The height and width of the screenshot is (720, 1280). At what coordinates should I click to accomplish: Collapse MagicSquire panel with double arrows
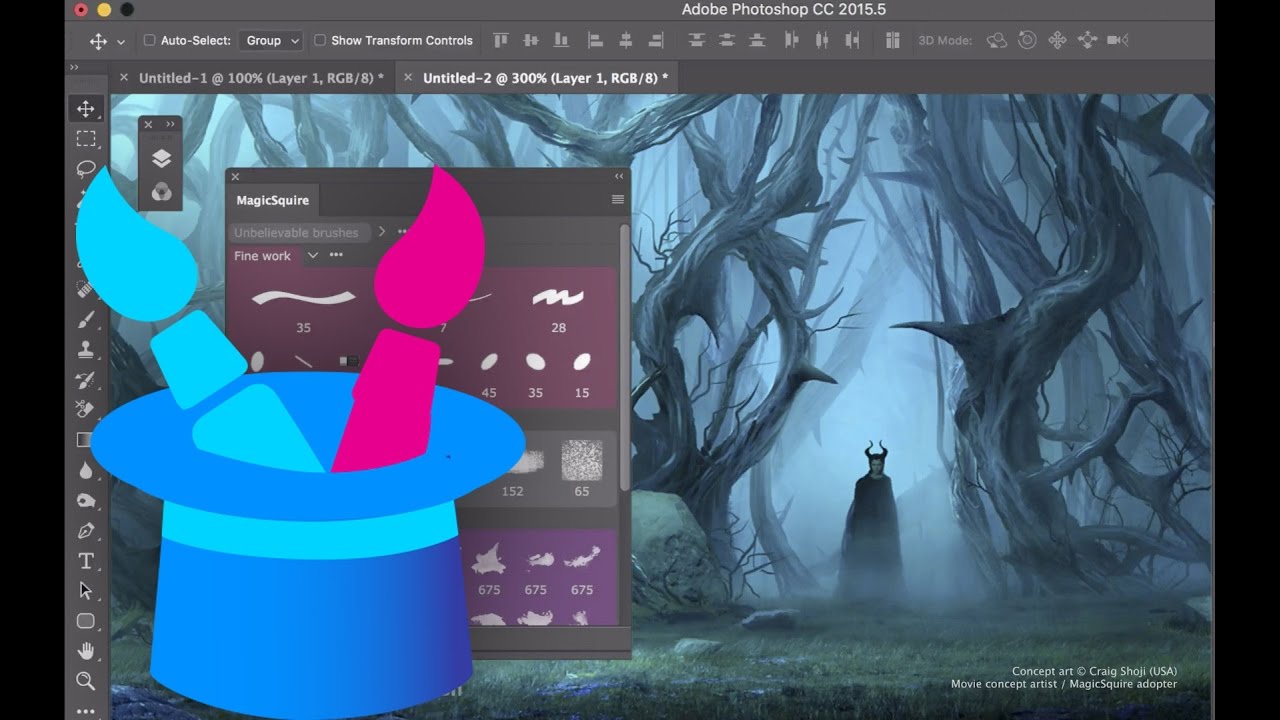619,176
